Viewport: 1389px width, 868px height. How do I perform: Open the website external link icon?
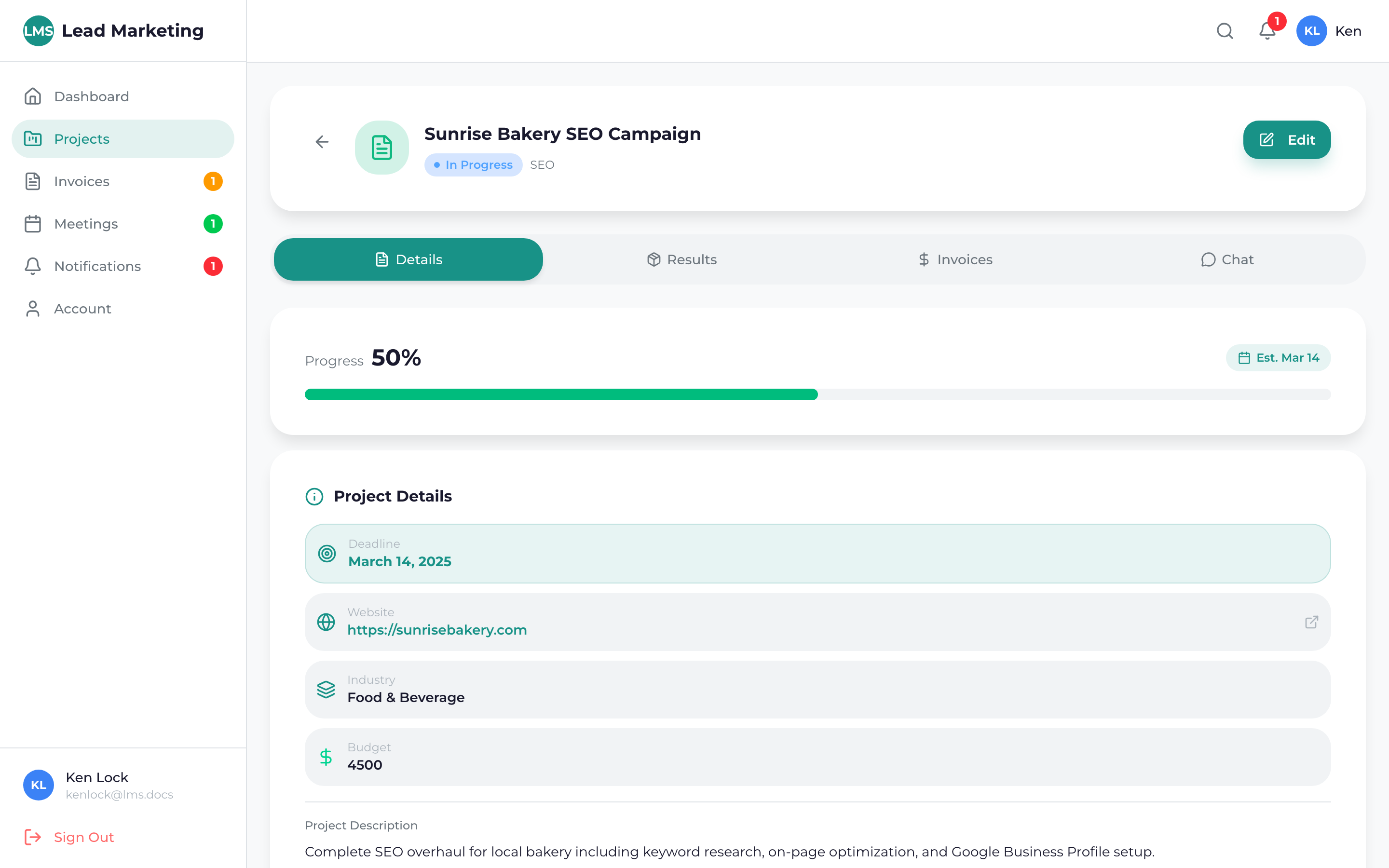1311,622
